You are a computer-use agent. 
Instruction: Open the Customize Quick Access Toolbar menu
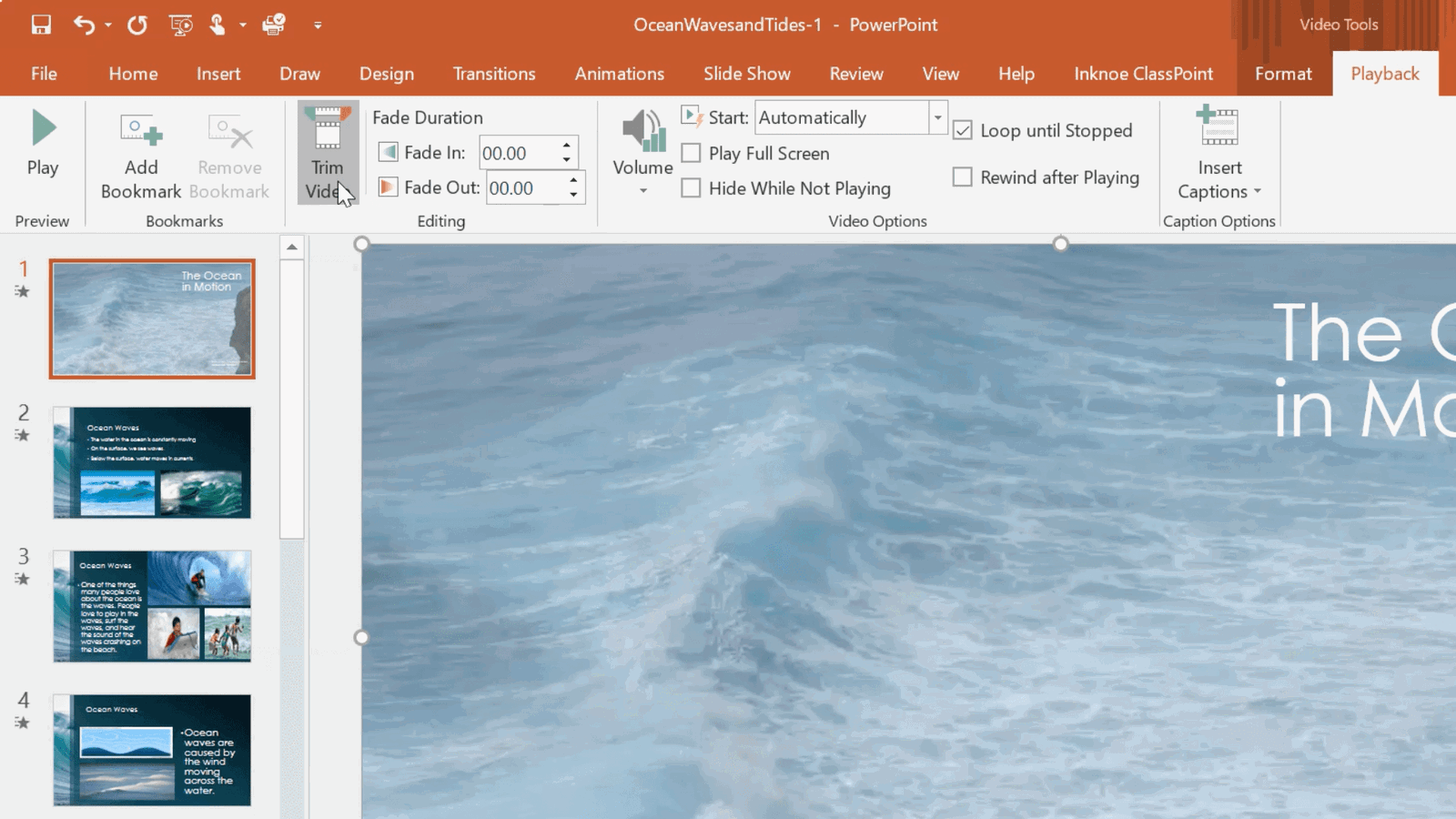(x=317, y=26)
